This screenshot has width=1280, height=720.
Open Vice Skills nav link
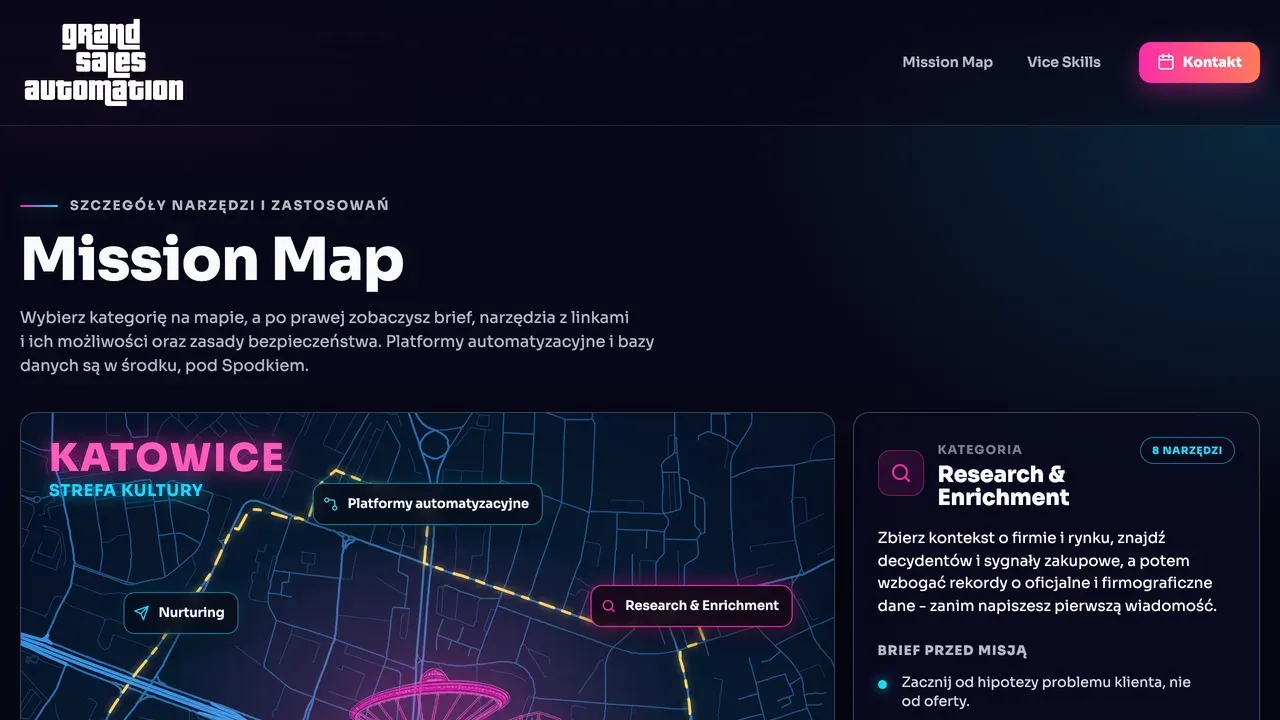click(x=1063, y=62)
